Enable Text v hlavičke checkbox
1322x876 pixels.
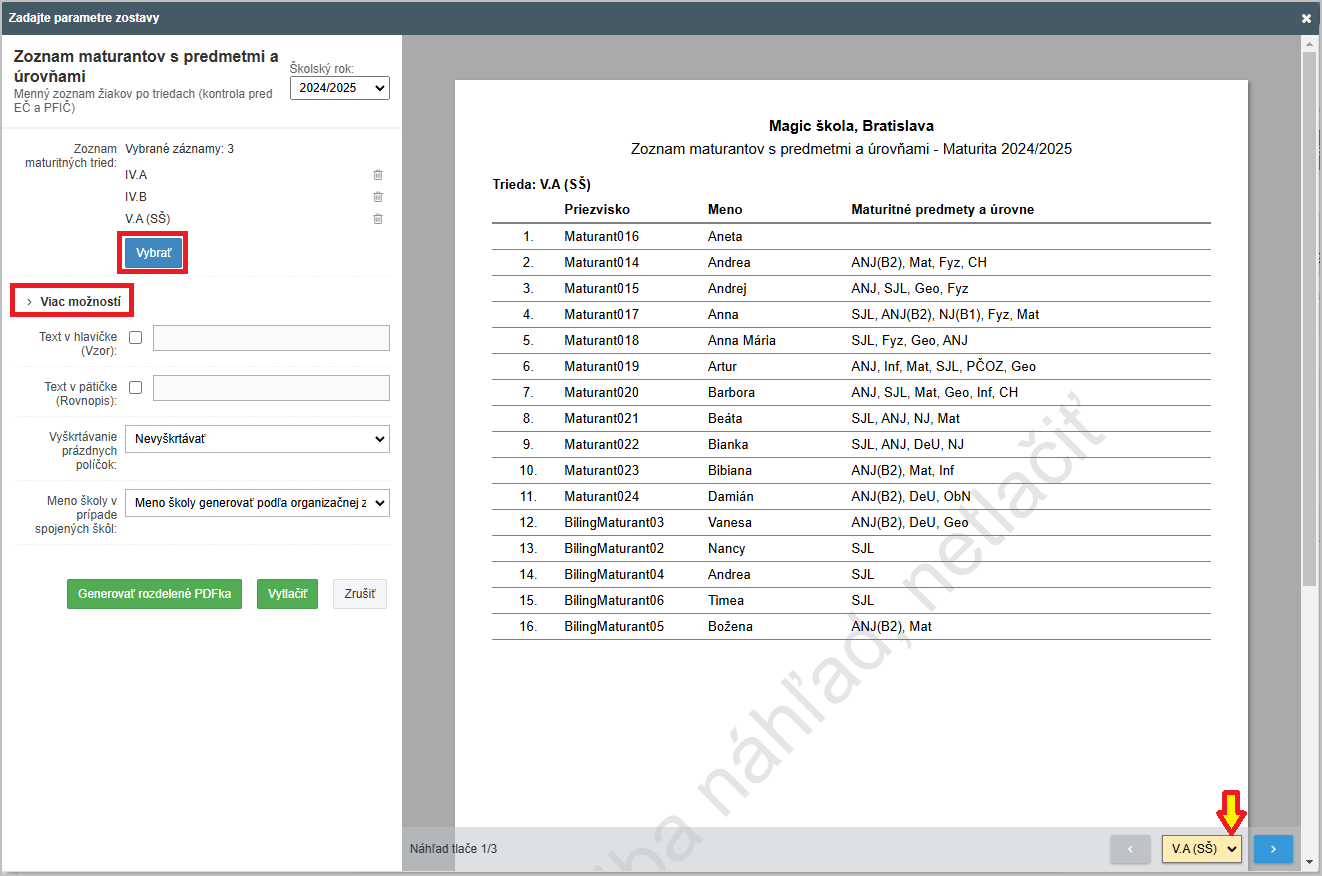point(136,338)
